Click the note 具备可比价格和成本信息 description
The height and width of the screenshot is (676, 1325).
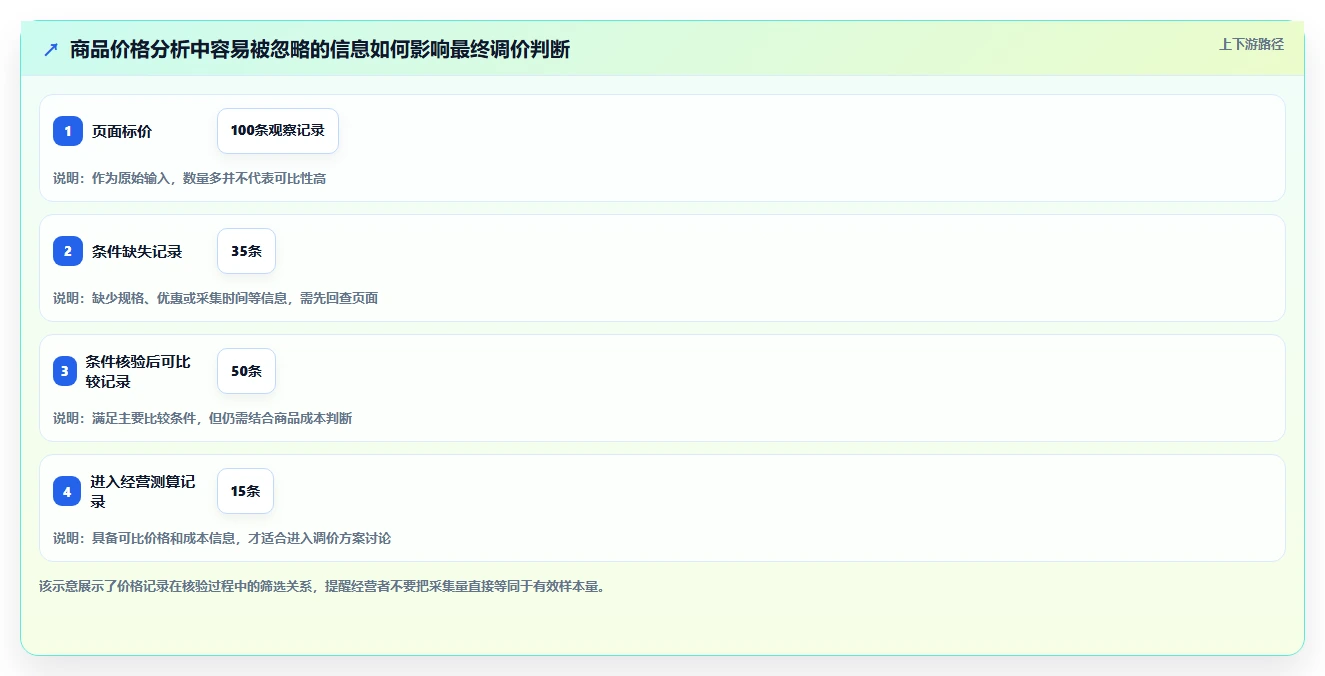click(222, 538)
